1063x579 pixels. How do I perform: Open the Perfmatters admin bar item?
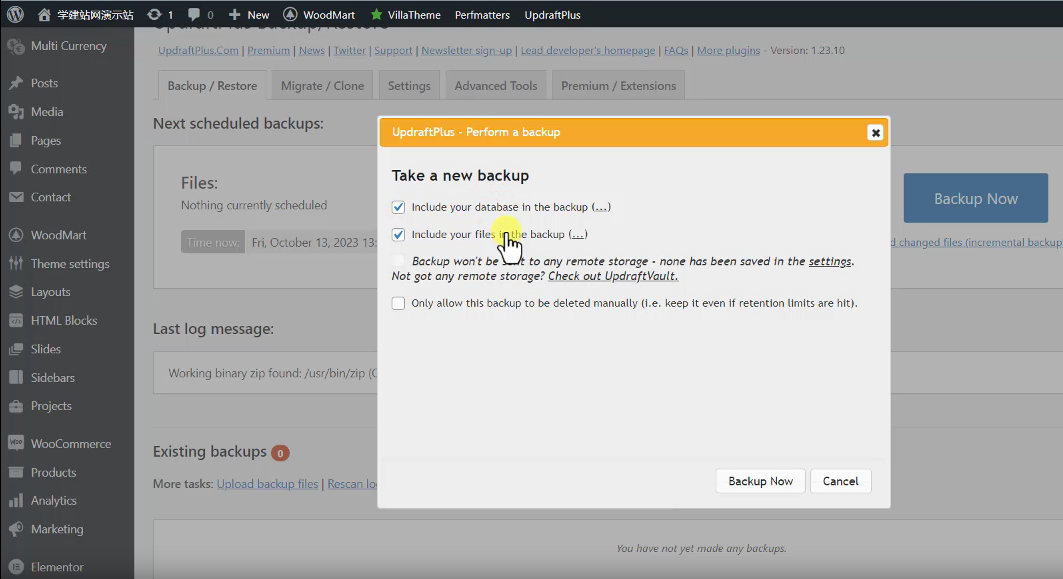(x=482, y=14)
